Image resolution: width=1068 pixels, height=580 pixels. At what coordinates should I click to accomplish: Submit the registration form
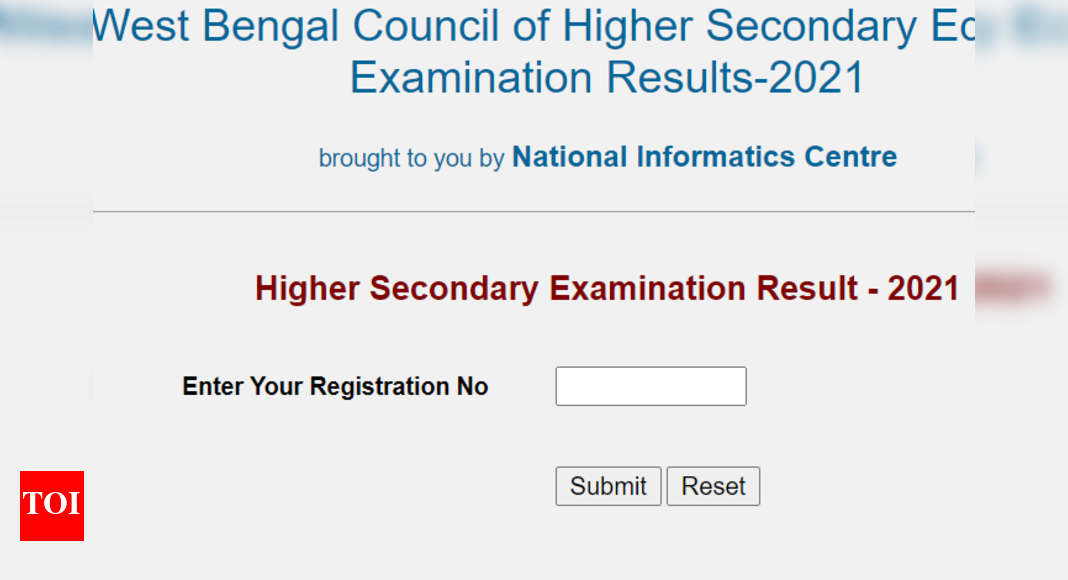click(607, 486)
